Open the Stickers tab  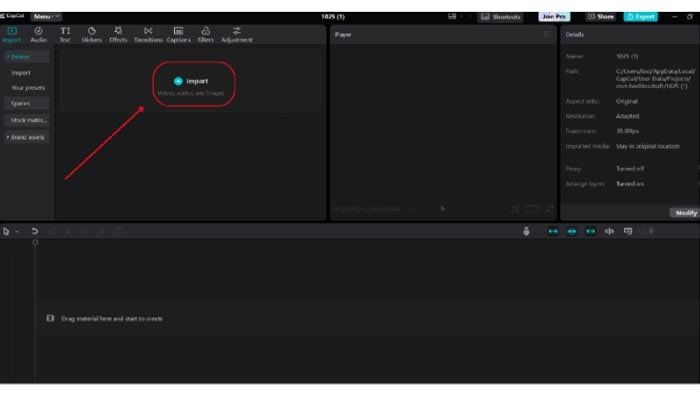coord(92,34)
